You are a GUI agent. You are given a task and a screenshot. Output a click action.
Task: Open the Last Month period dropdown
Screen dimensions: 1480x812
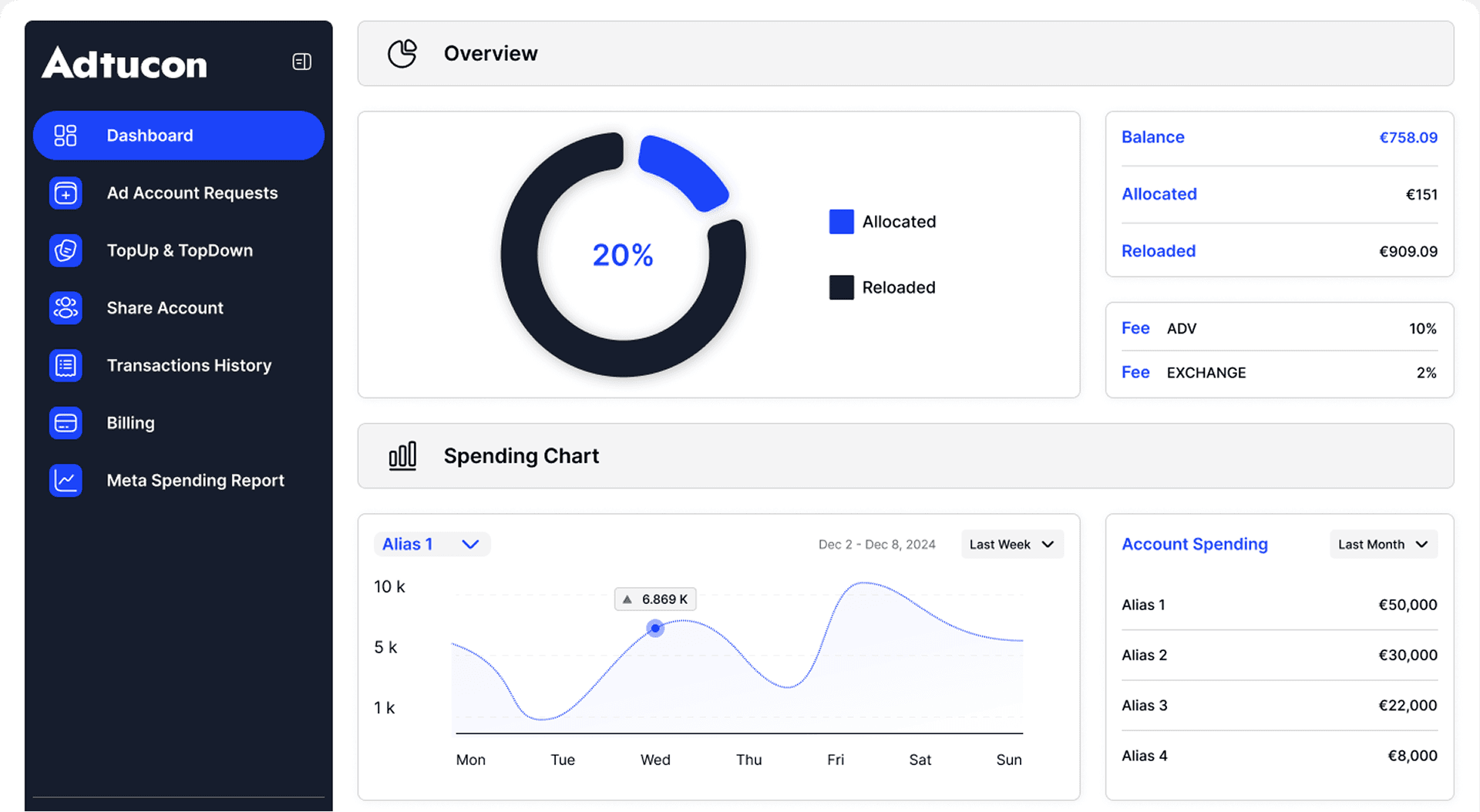point(1383,544)
